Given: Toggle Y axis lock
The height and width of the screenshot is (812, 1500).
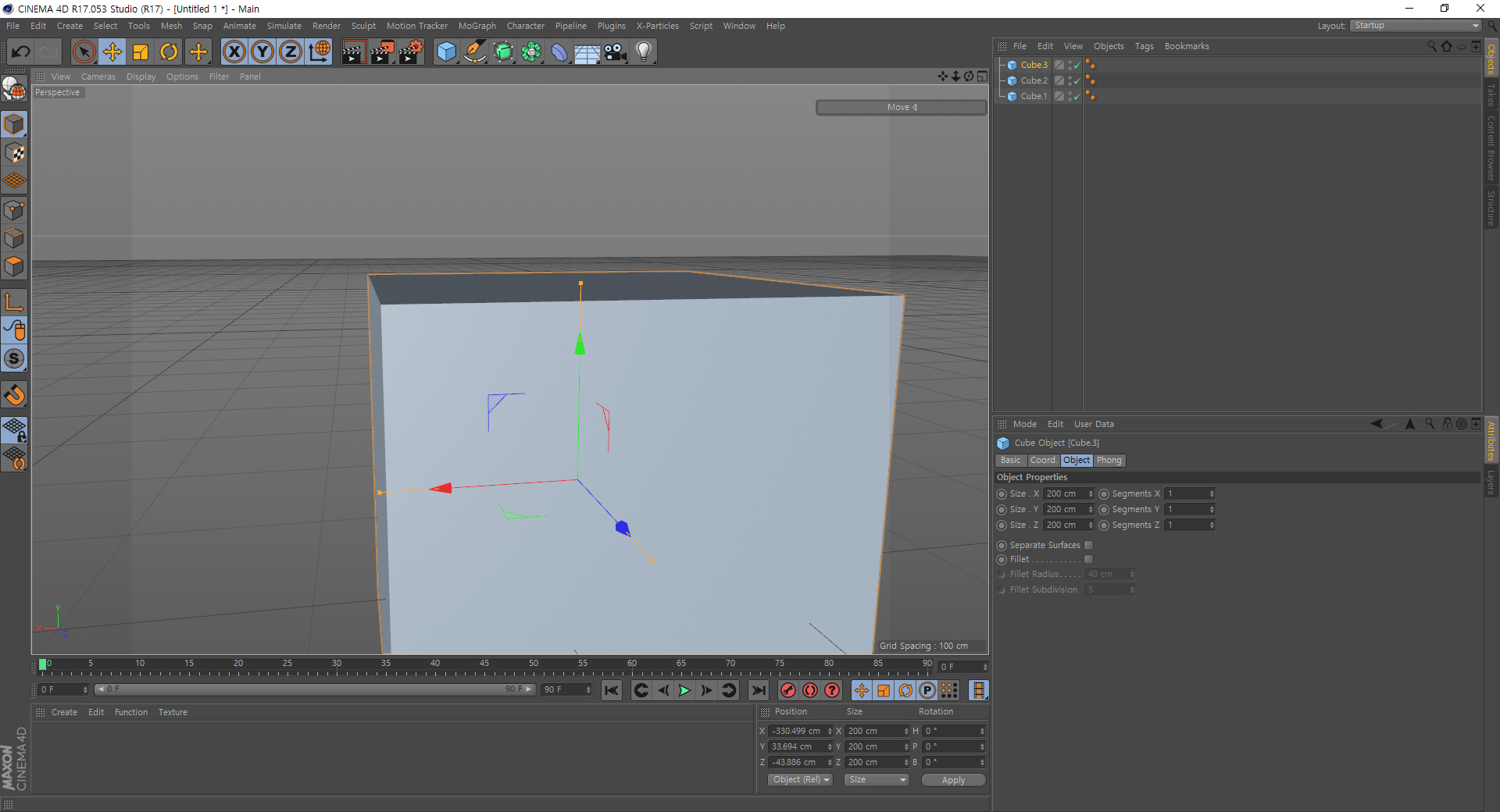Looking at the screenshot, I should [262, 52].
